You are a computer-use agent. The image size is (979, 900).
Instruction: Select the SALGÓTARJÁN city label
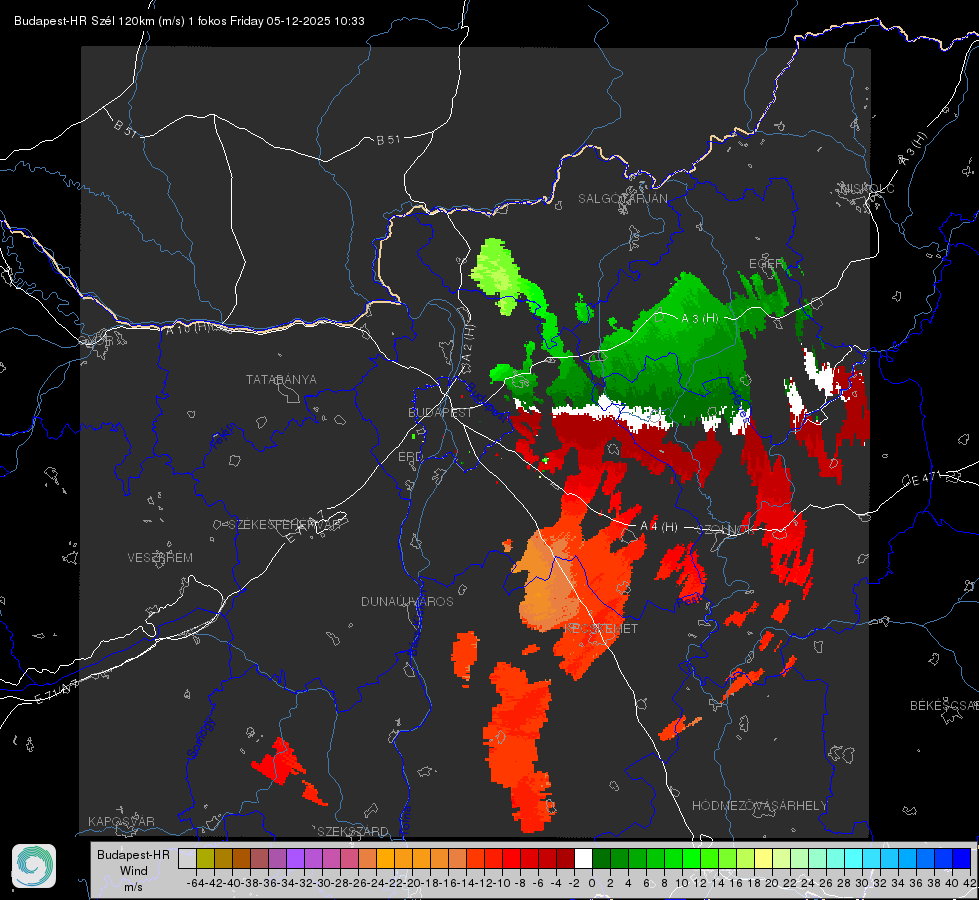(622, 199)
